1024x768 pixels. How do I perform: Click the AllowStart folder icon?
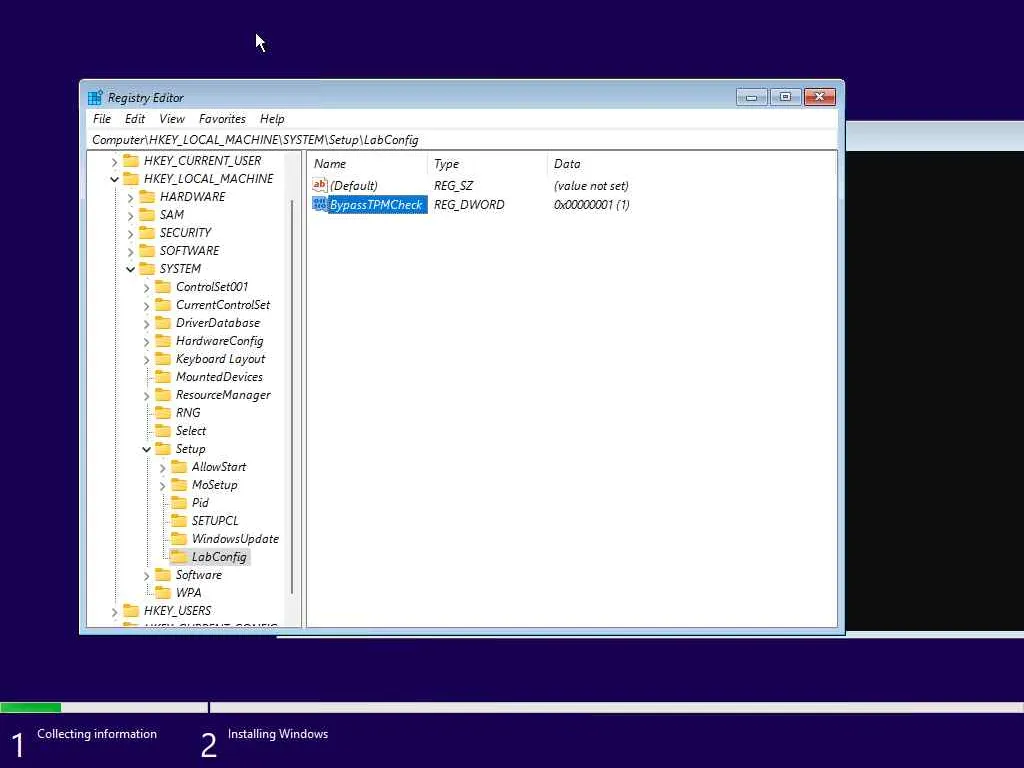(179, 467)
